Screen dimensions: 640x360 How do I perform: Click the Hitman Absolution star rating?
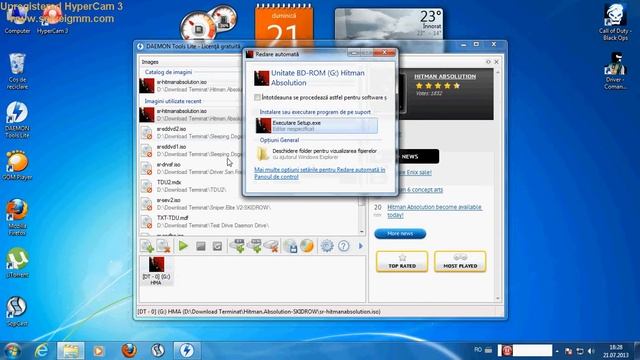(x=438, y=86)
